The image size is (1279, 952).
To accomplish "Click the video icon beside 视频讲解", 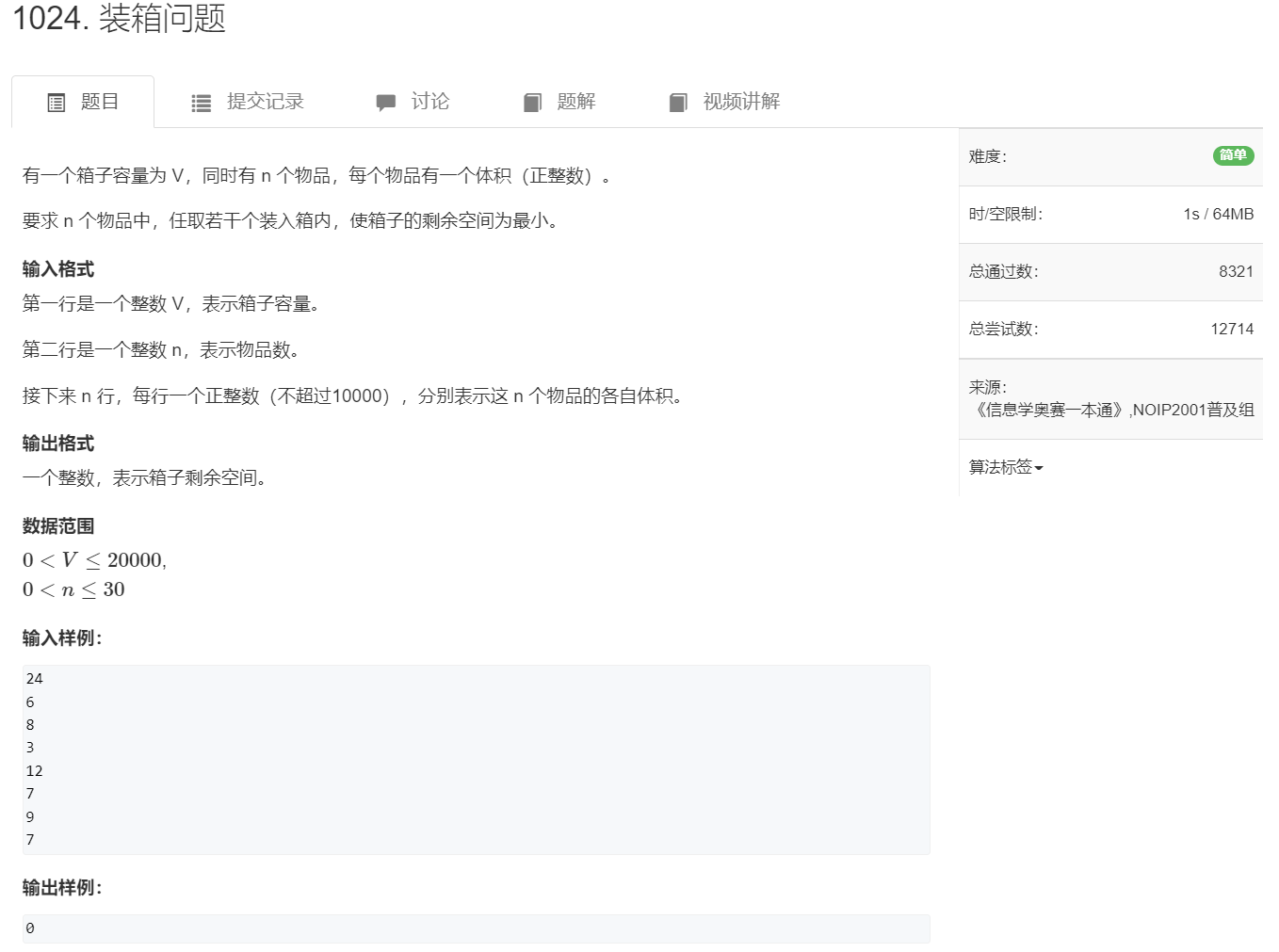I will tap(679, 102).
